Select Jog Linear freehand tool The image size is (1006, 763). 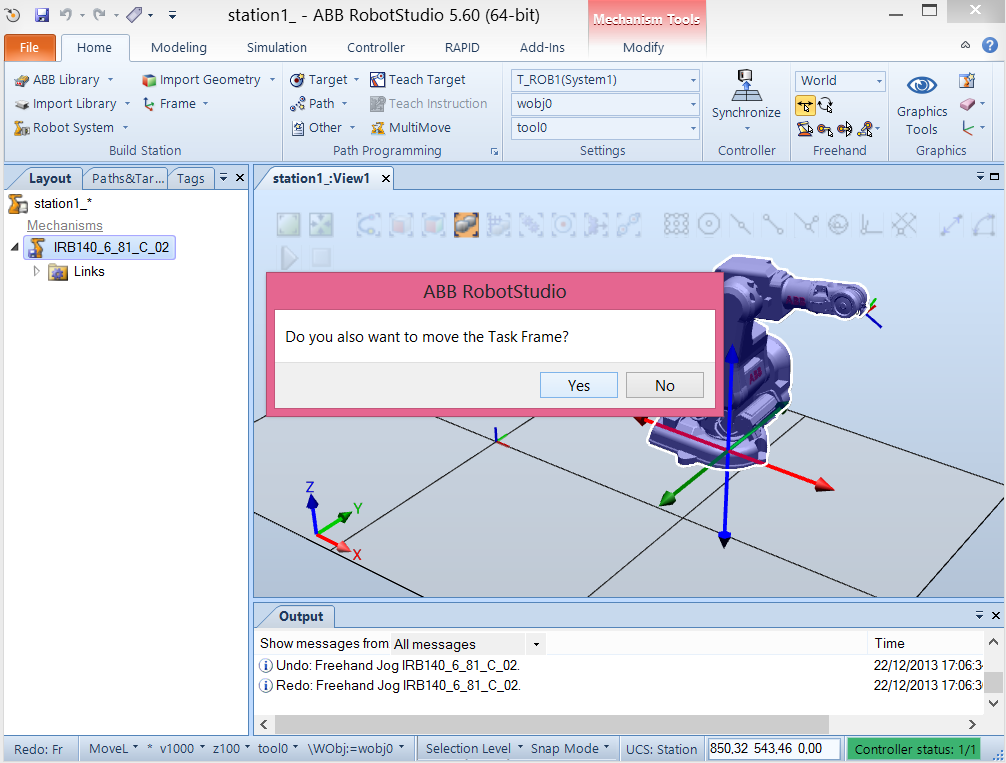pyautogui.click(x=825, y=130)
